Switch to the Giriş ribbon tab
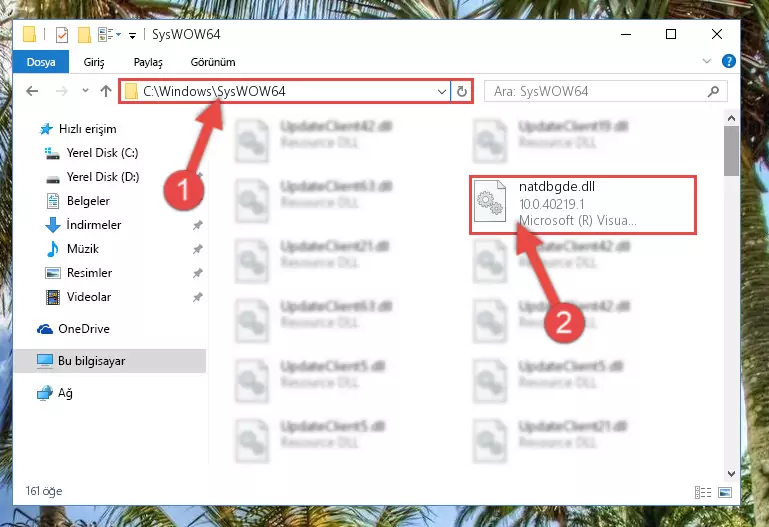769x527 pixels. click(94, 62)
